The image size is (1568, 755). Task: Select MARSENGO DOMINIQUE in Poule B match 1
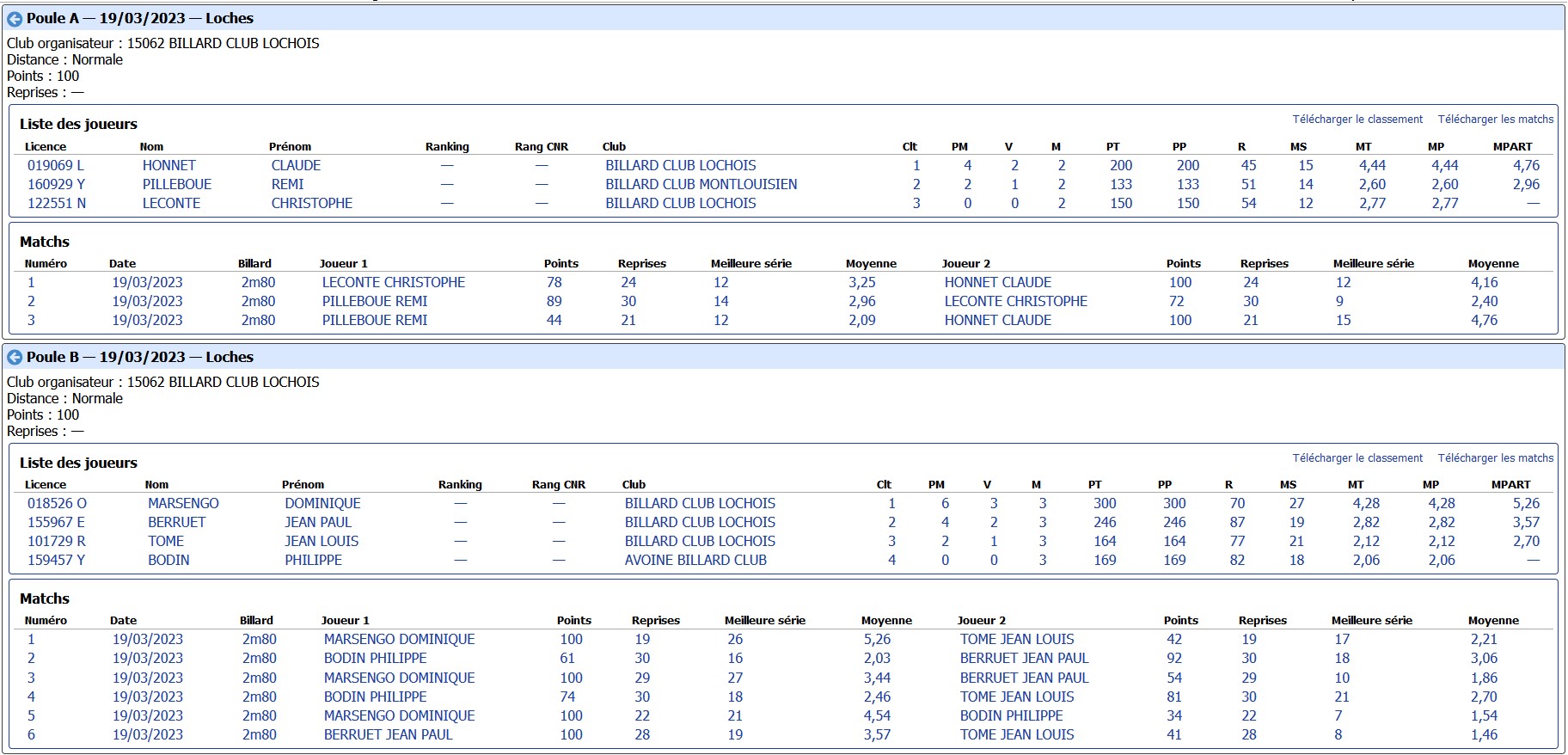point(399,639)
